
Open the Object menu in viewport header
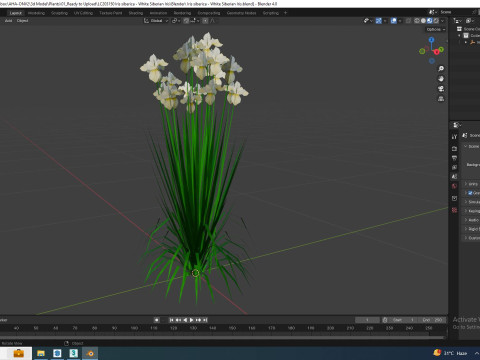point(22,21)
